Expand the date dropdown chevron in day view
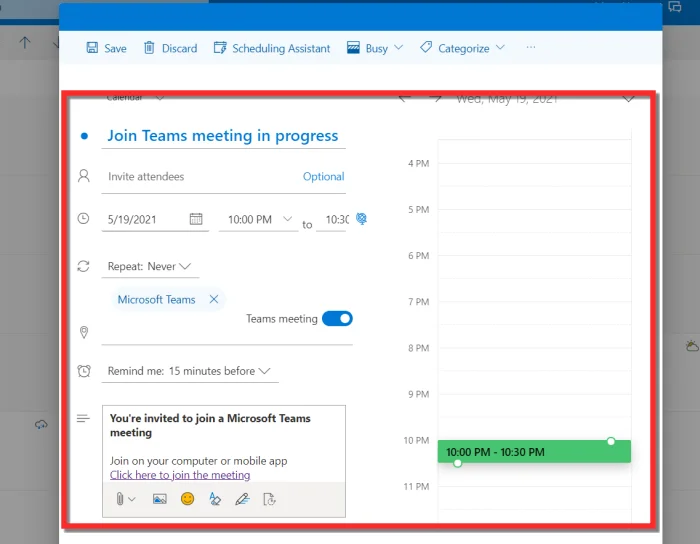Screen dimensions: 700x544 click(628, 99)
